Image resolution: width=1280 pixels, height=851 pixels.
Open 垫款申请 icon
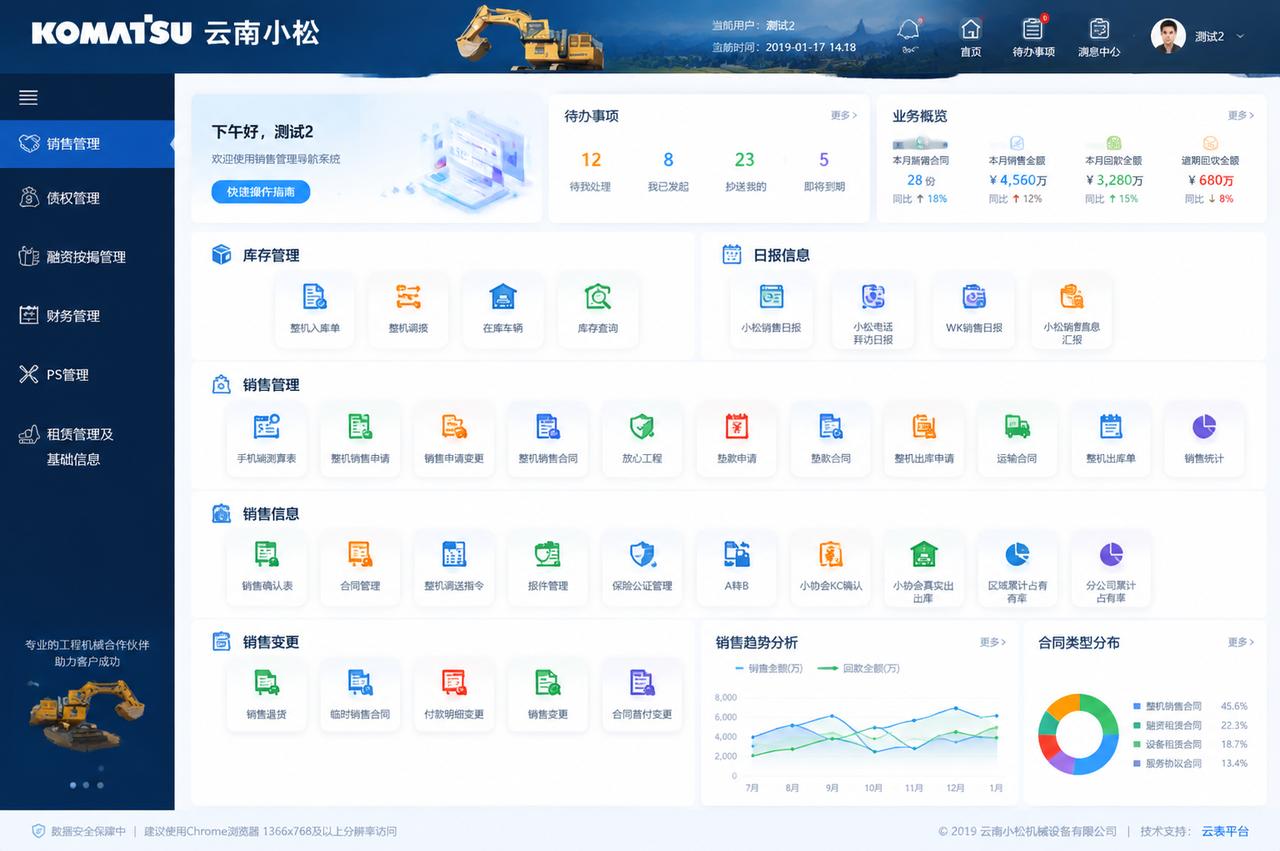[x=737, y=427]
